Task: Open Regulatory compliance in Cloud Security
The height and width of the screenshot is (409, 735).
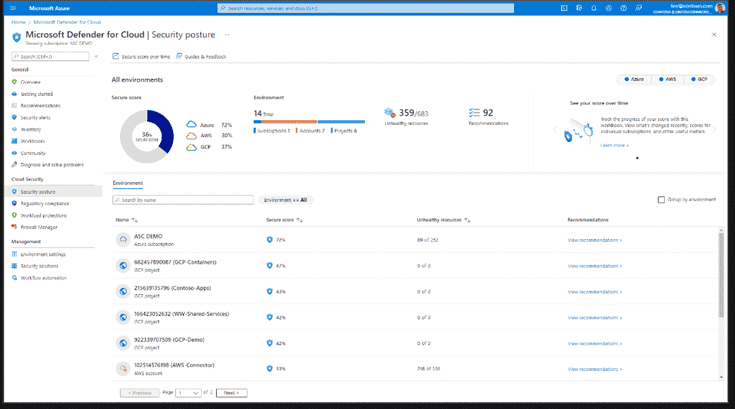Action: [45, 204]
